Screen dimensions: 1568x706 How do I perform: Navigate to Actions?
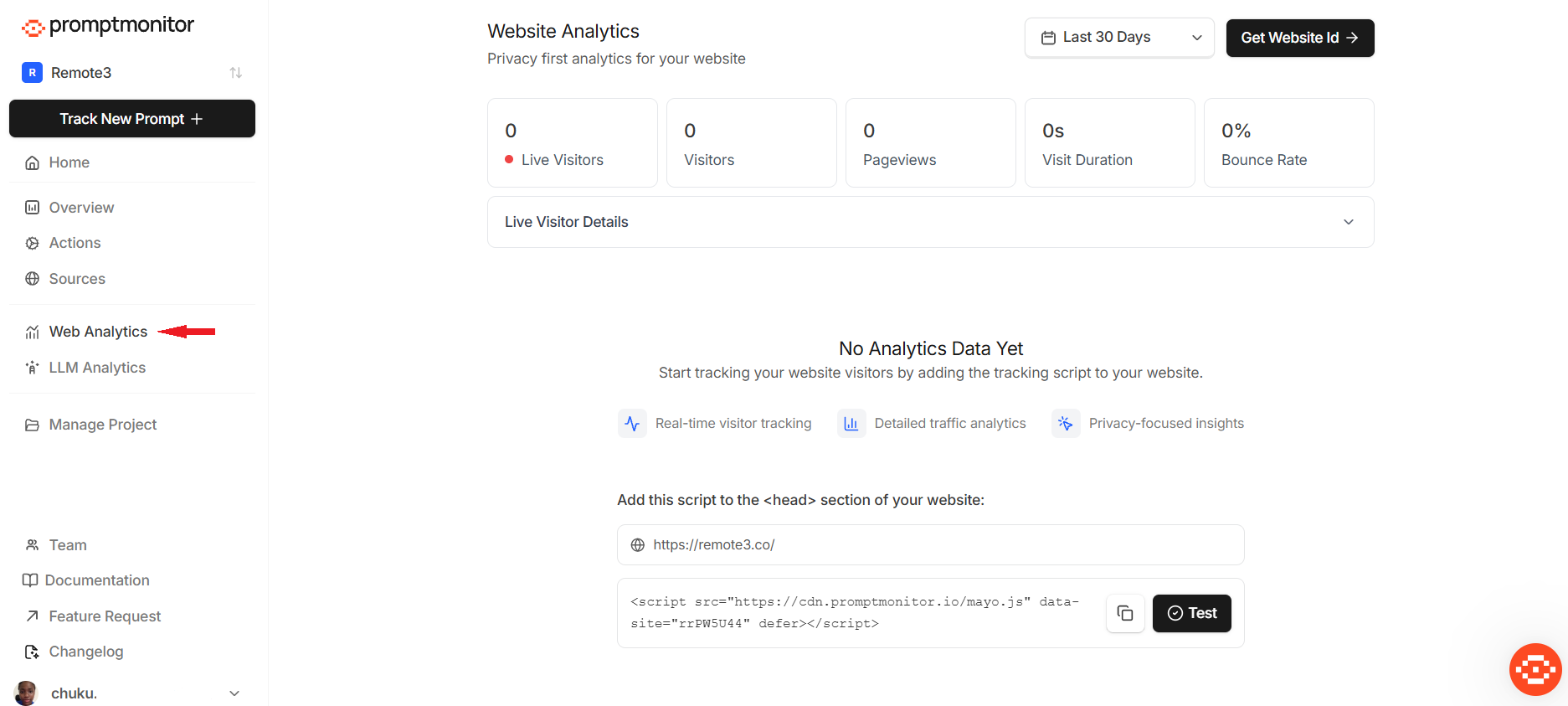coord(75,243)
